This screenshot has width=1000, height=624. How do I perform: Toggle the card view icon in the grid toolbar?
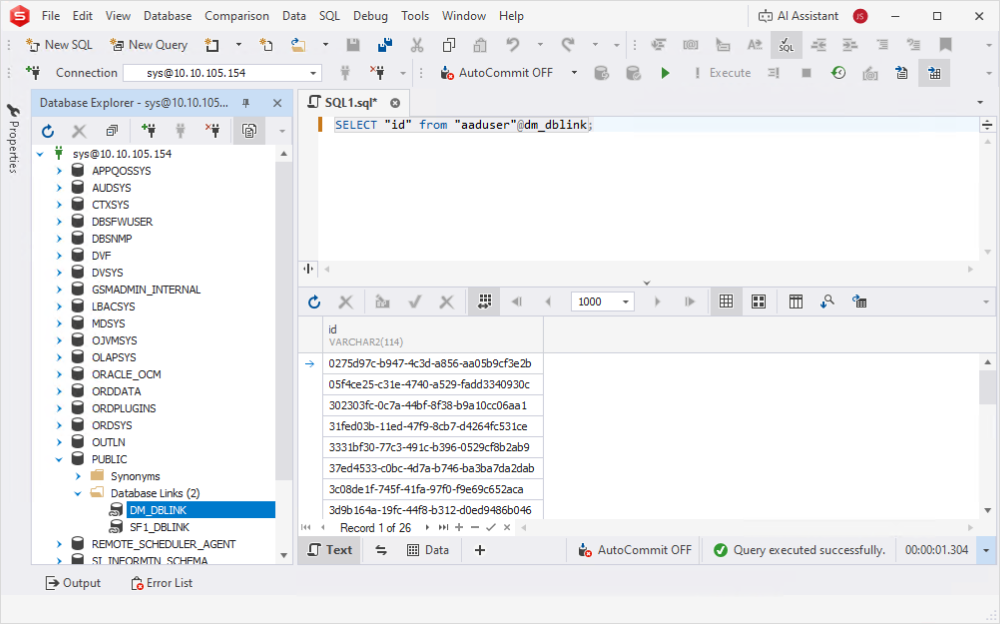tap(758, 301)
